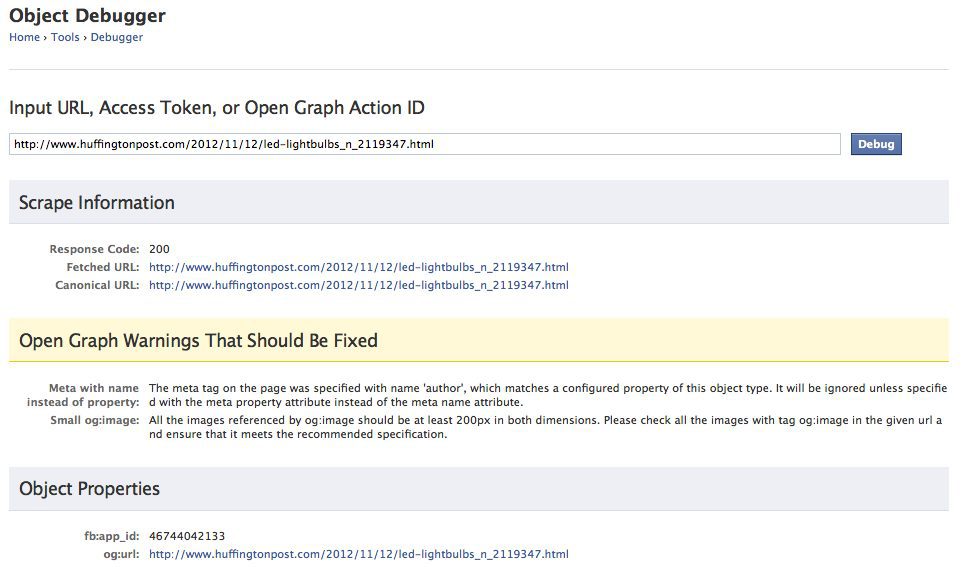The height and width of the screenshot is (567, 961).
Task: Click the meta tag 'author' warning description
Action: coord(548,395)
